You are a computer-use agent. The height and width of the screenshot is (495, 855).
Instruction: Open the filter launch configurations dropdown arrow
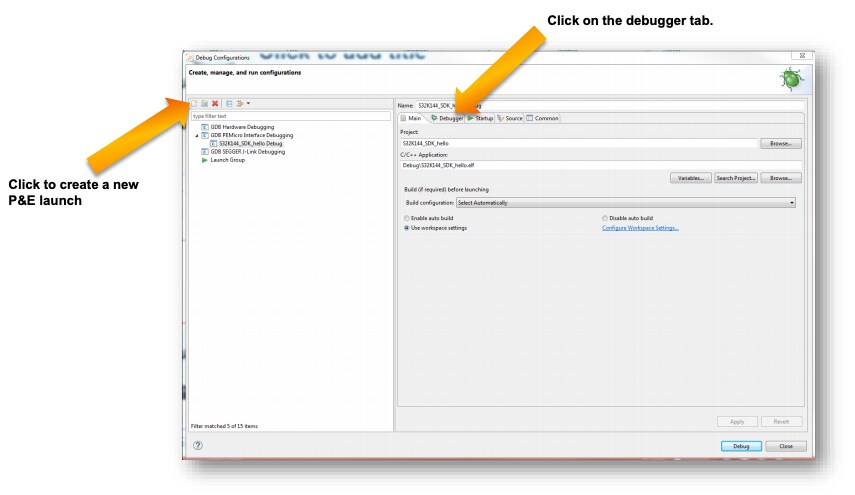point(248,103)
